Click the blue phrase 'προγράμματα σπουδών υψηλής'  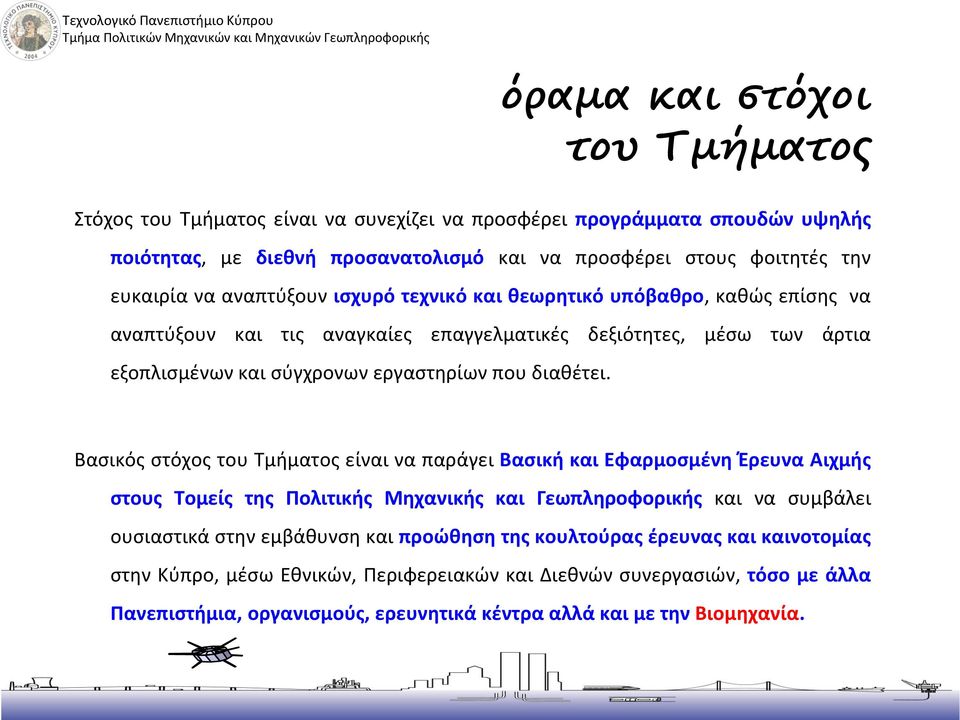tap(723, 220)
